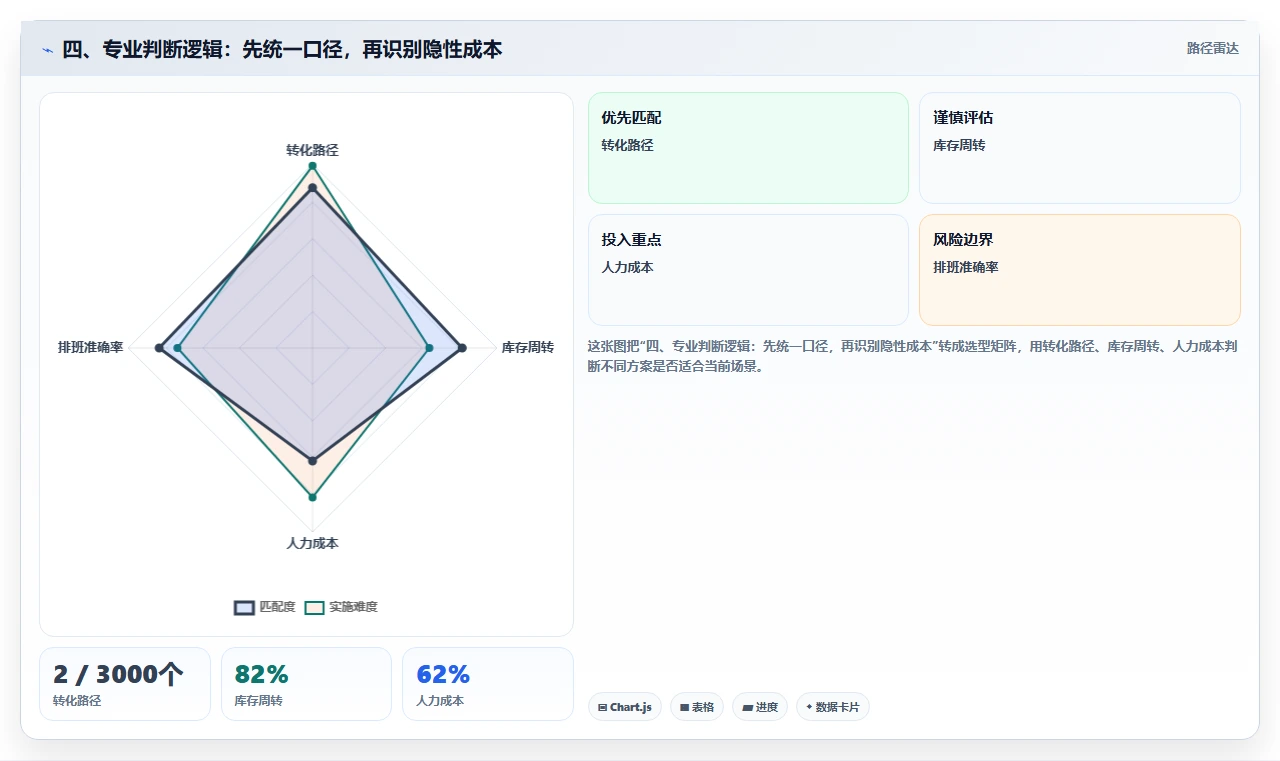
Task: Click the green 实施难度 point at 人力成本 vertex
Action: (312, 497)
